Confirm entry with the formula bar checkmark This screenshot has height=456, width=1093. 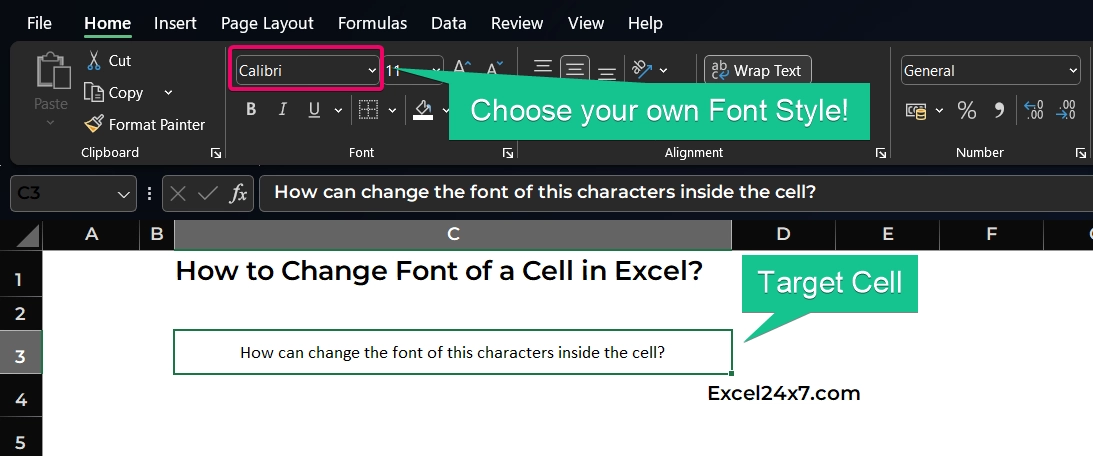coord(208,193)
